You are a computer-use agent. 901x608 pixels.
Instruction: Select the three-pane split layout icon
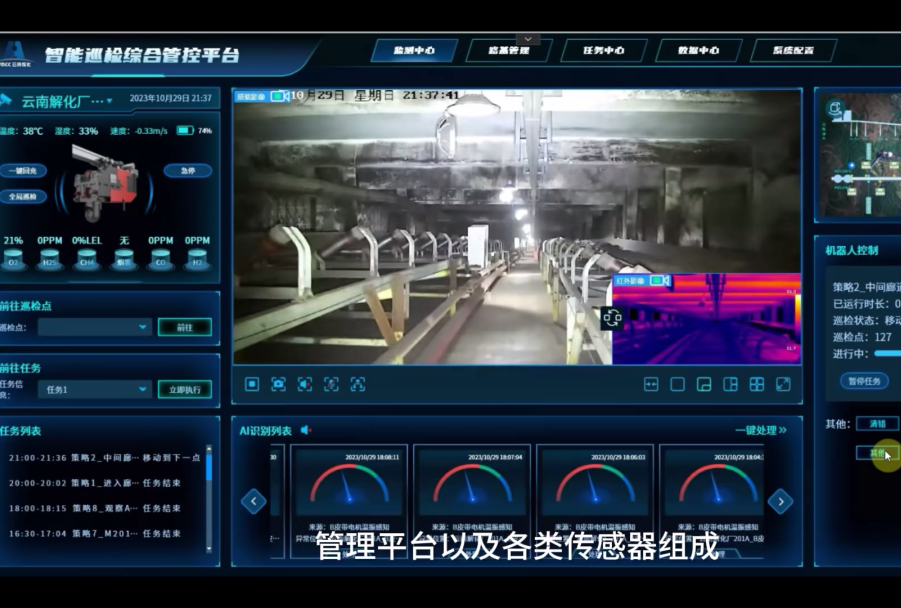(730, 384)
